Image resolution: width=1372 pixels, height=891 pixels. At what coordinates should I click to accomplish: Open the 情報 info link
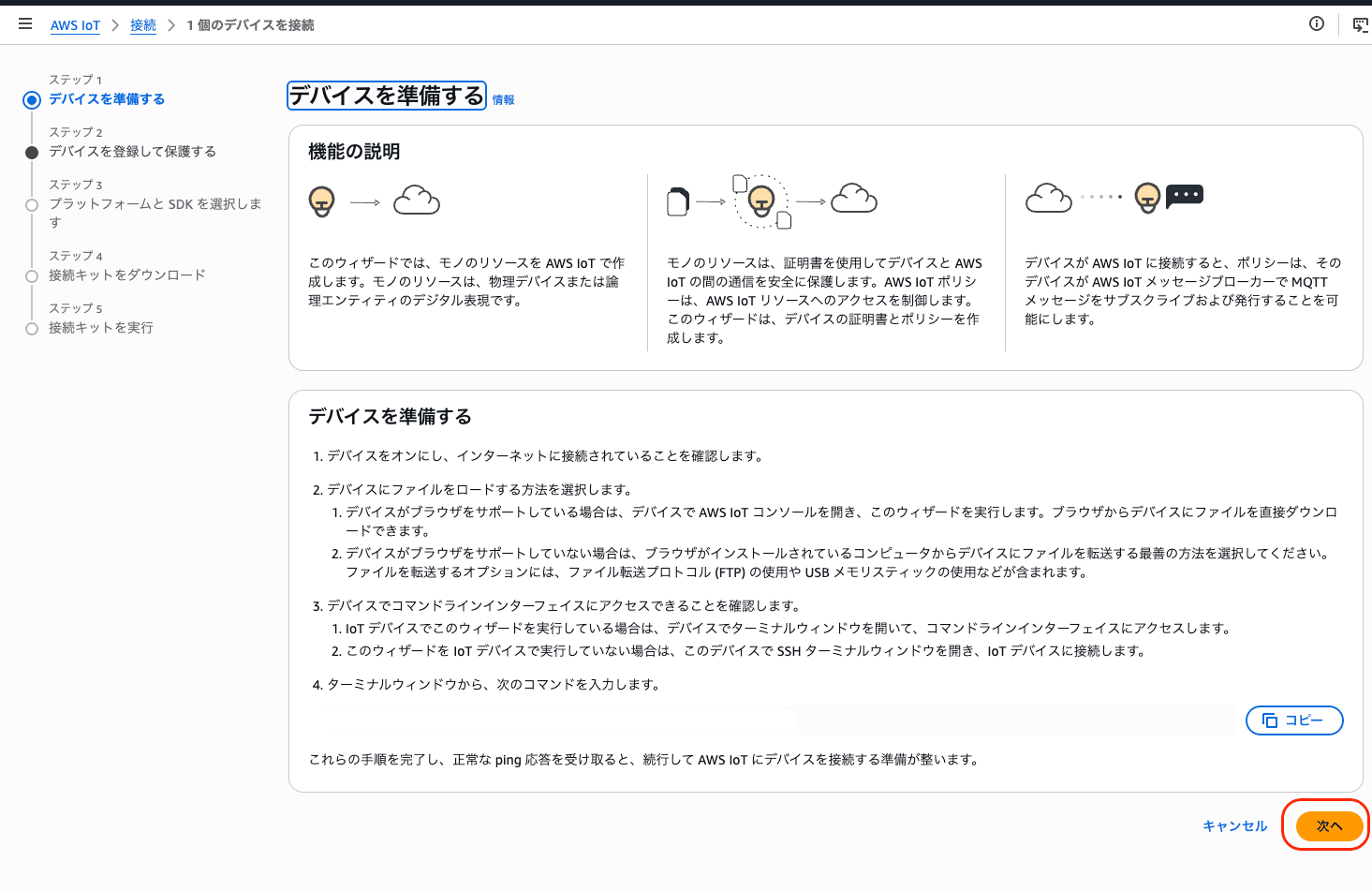(504, 100)
